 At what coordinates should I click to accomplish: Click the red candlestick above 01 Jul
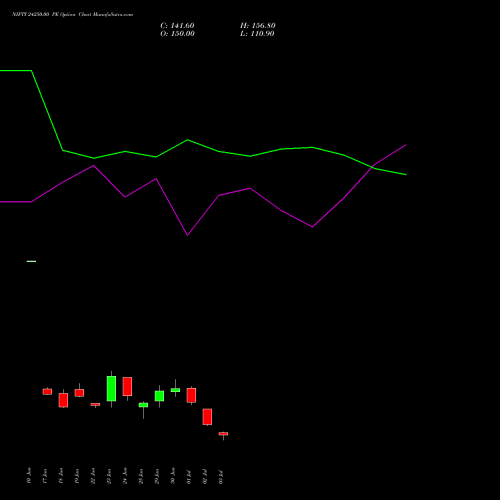(x=191, y=395)
